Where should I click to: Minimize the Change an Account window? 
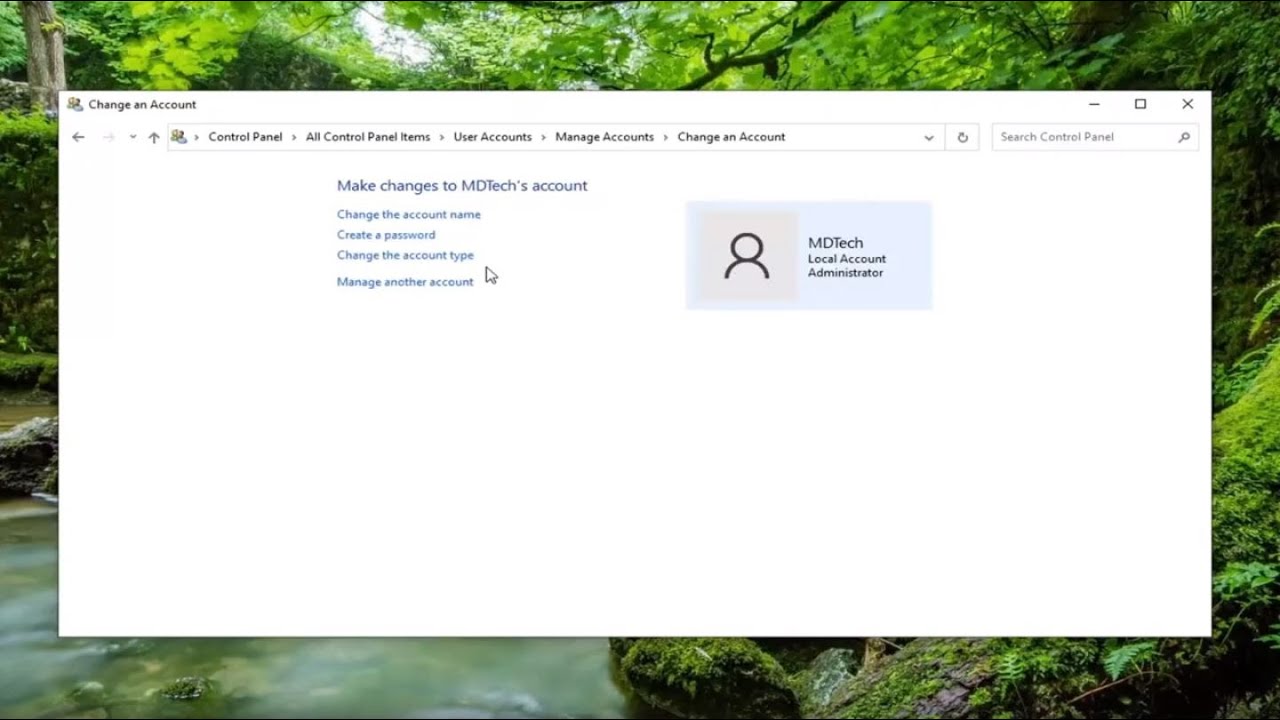click(x=1094, y=104)
